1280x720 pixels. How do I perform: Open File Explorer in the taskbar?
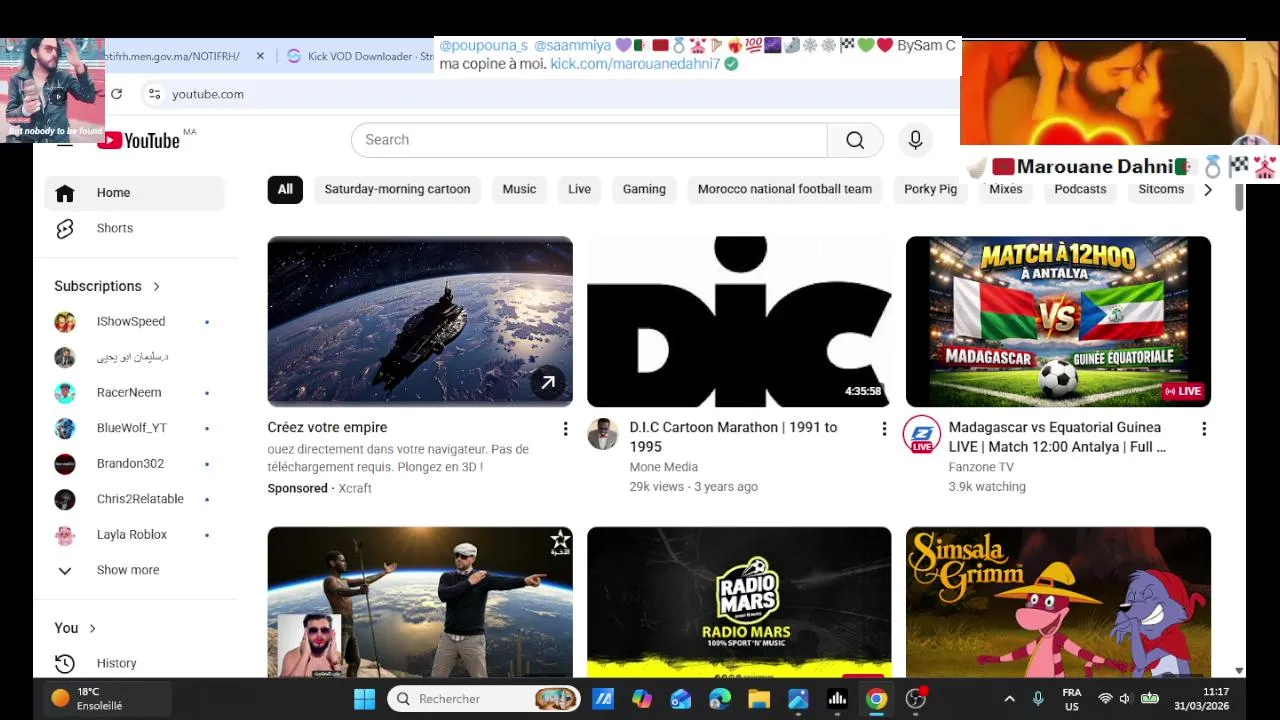(x=759, y=699)
